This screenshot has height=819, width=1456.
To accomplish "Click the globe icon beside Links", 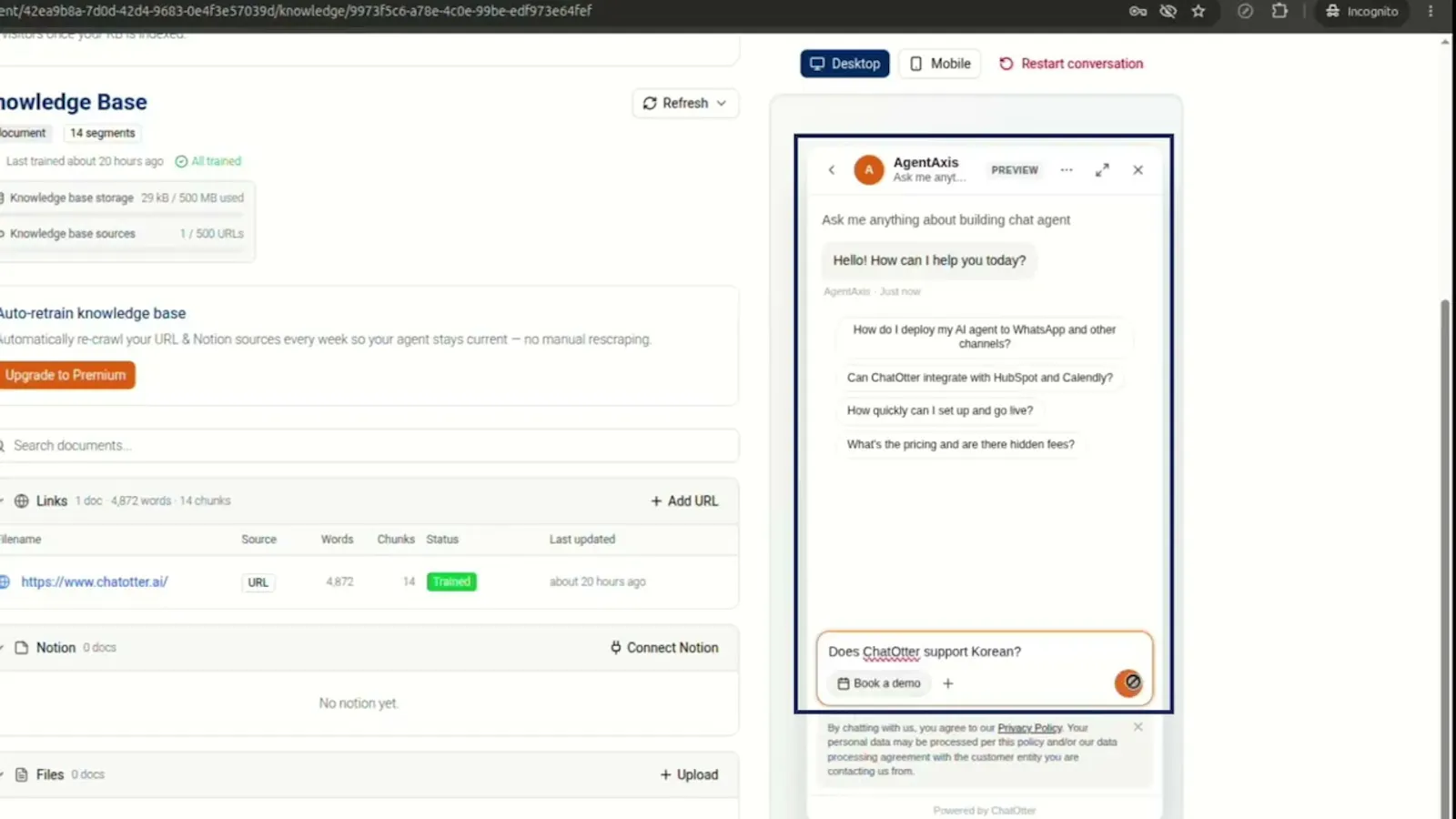I will (x=22, y=501).
